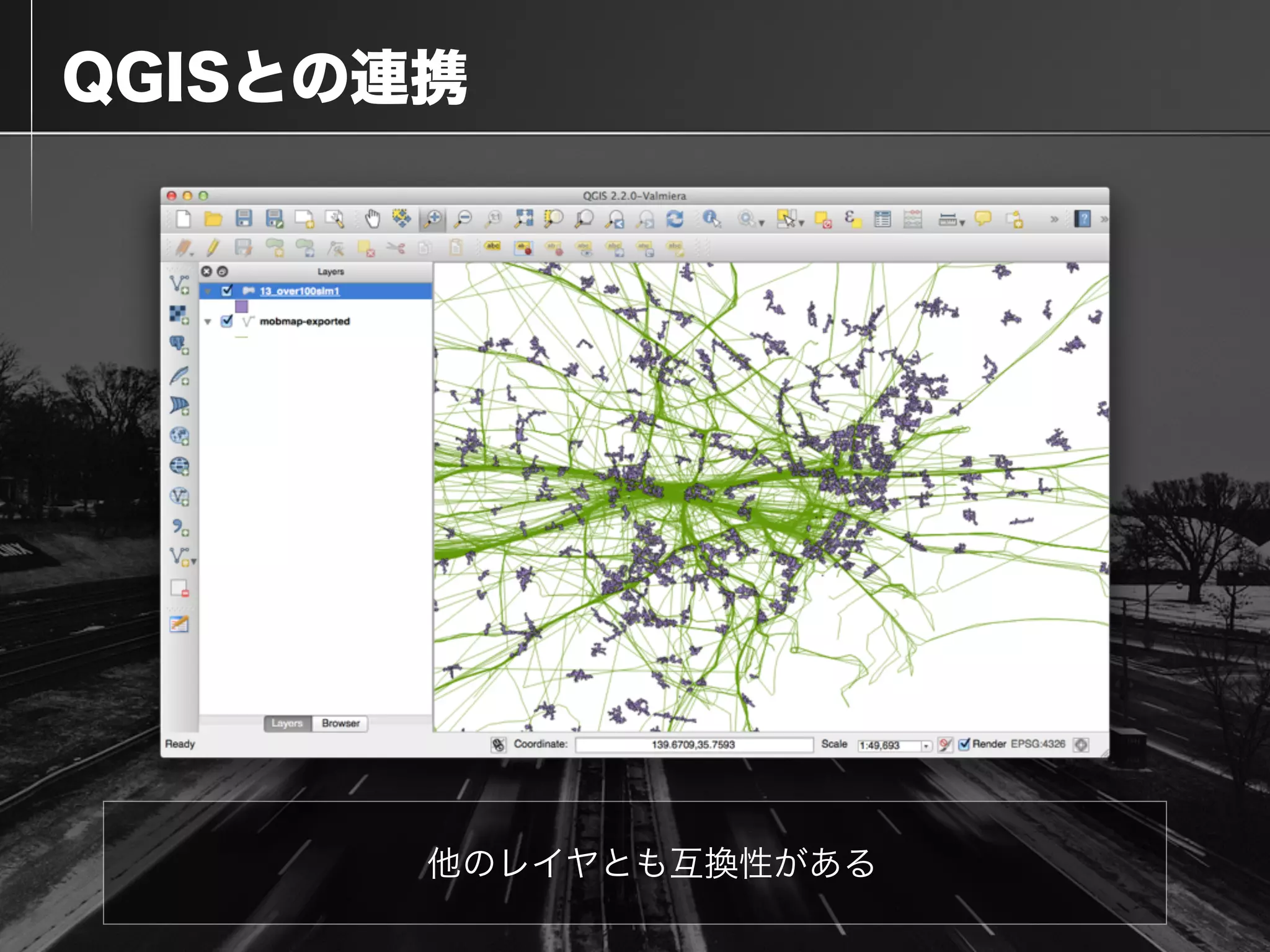Select features using an expression
This screenshot has width=1270, height=952.
pyautogui.click(x=853, y=219)
